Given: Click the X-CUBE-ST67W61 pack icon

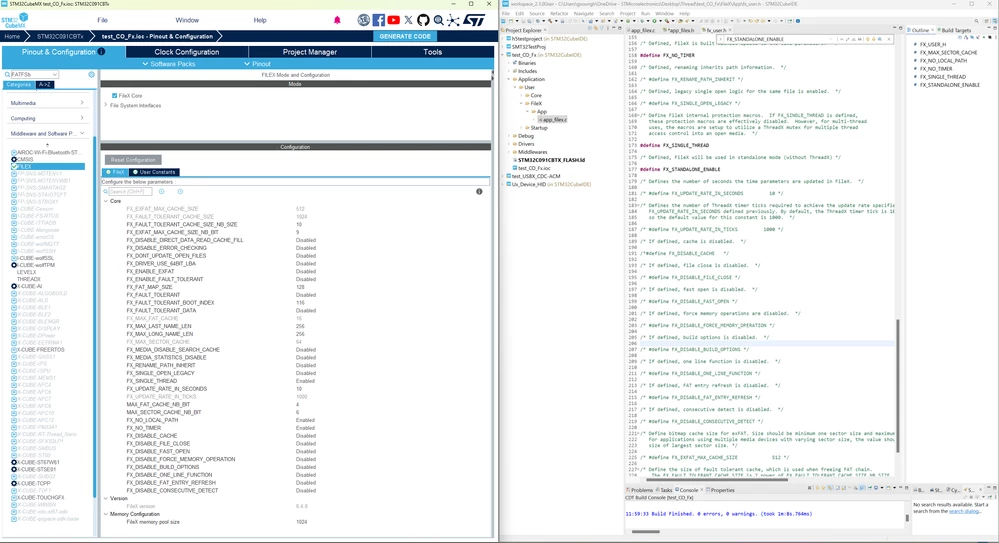Looking at the screenshot, I should (14, 462).
